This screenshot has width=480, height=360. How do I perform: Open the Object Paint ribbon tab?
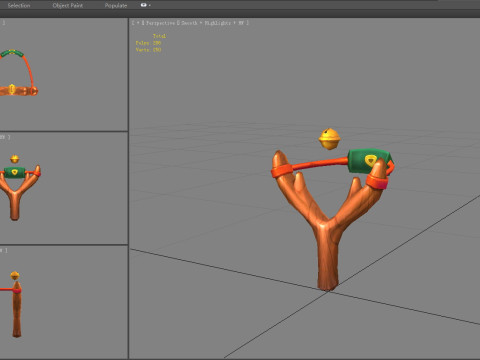pyautogui.click(x=68, y=5)
